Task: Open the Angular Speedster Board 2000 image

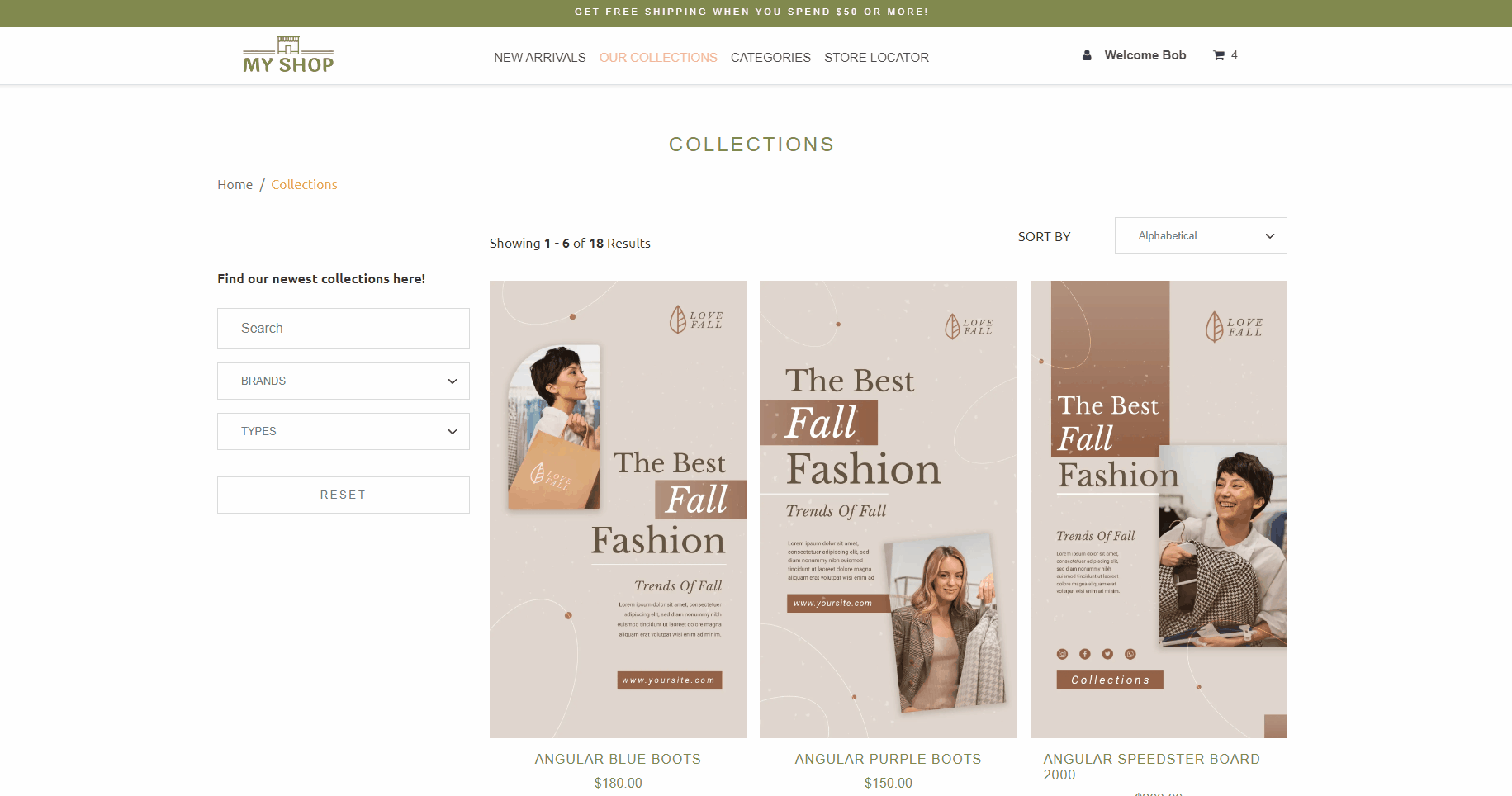Action: pos(1159,509)
